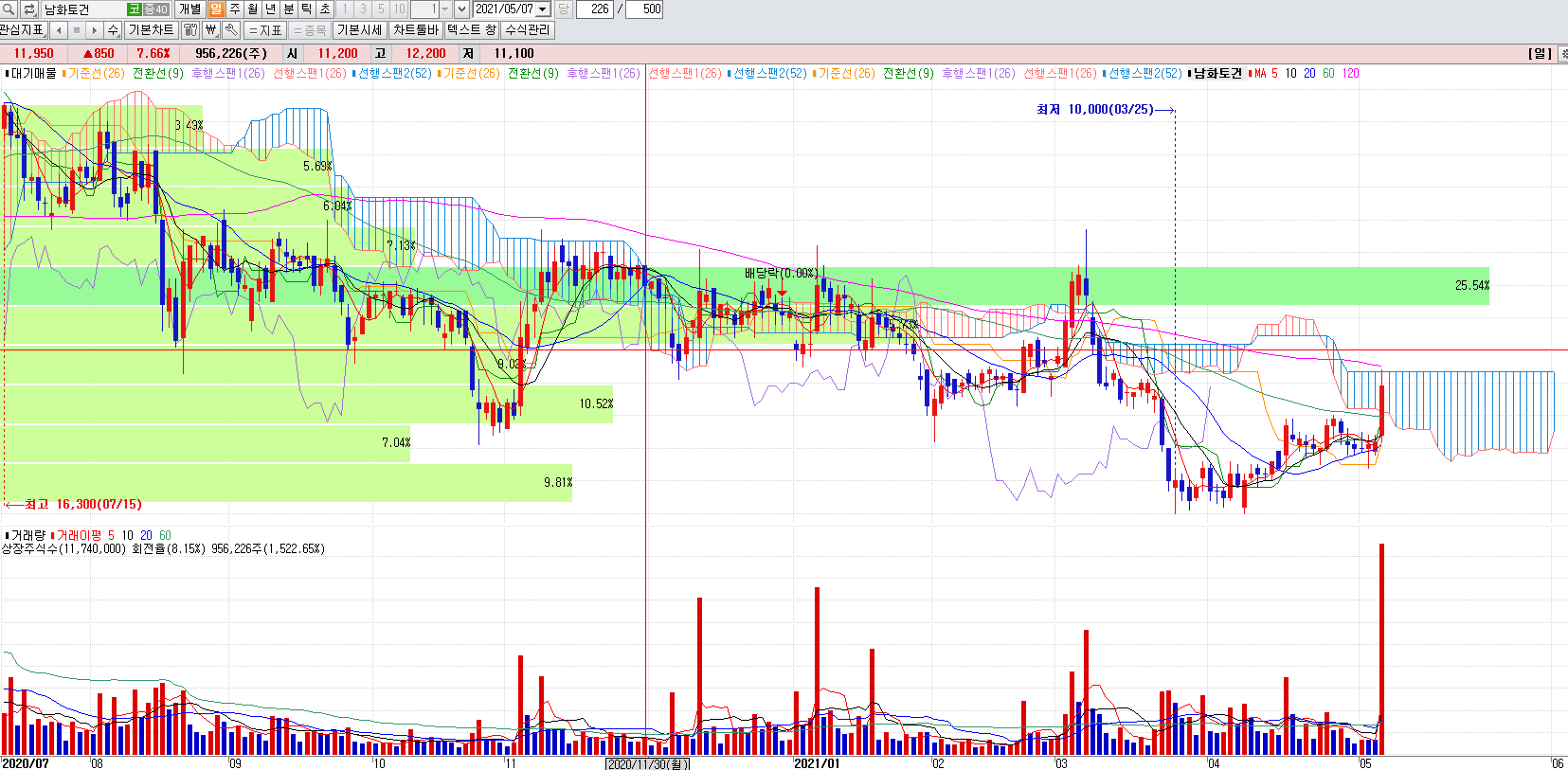
Task: Open the 관심지표 menu
Action: click(x=23, y=30)
